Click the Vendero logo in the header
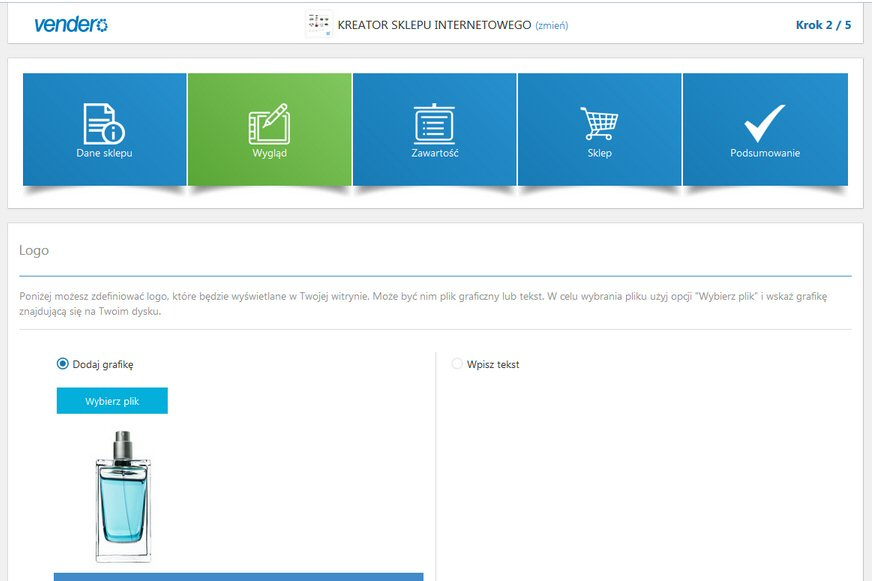872x581 pixels. [71, 24]
